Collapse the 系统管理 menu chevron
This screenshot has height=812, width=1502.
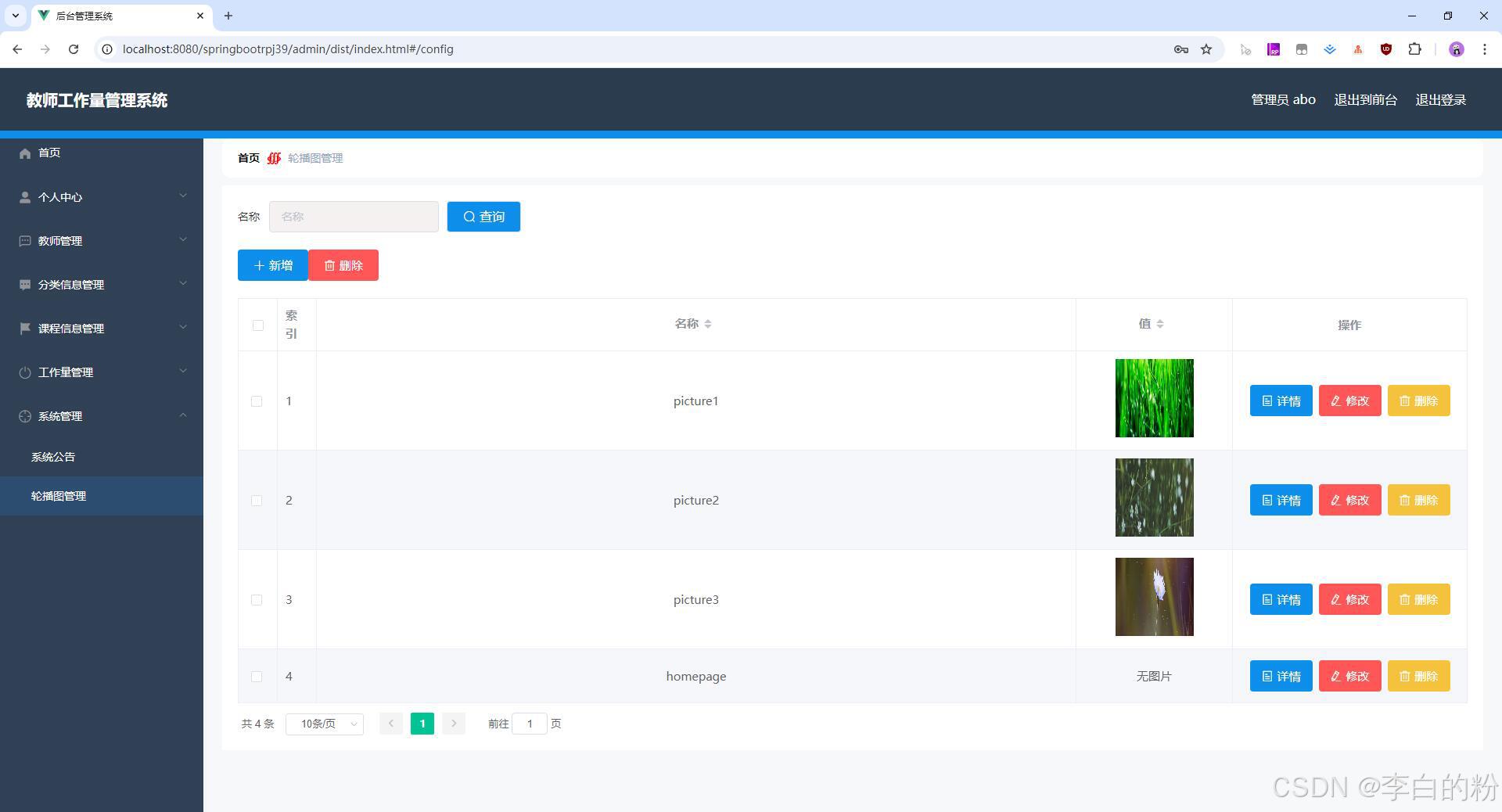click(183, 415)
